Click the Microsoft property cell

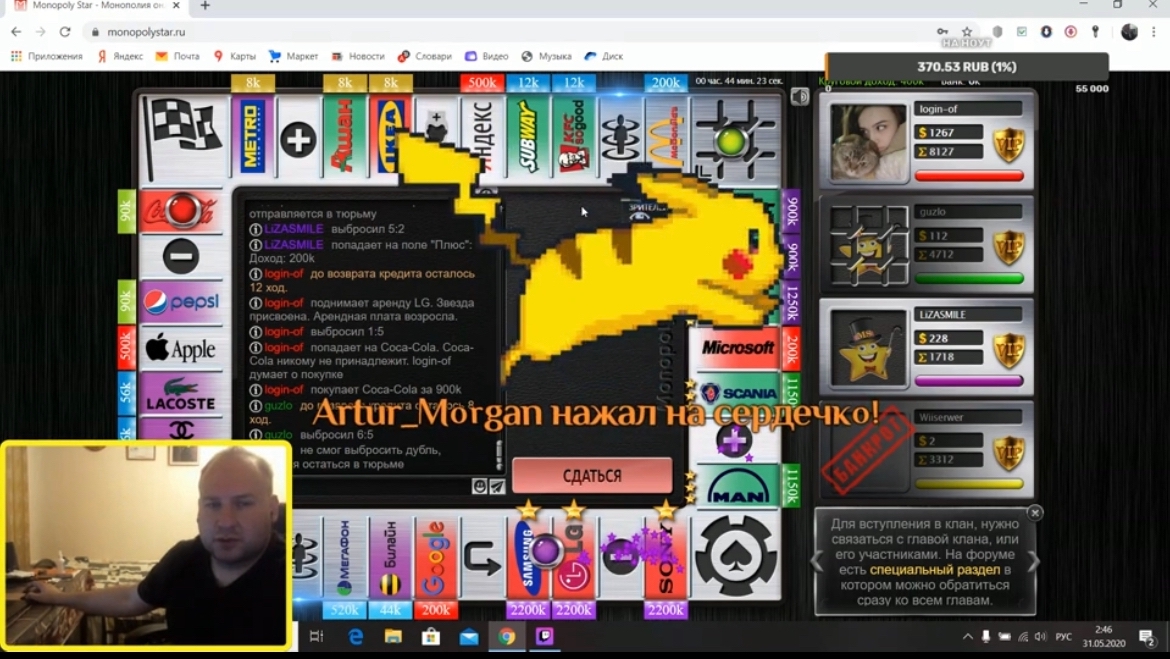click(x=737, y=348)
